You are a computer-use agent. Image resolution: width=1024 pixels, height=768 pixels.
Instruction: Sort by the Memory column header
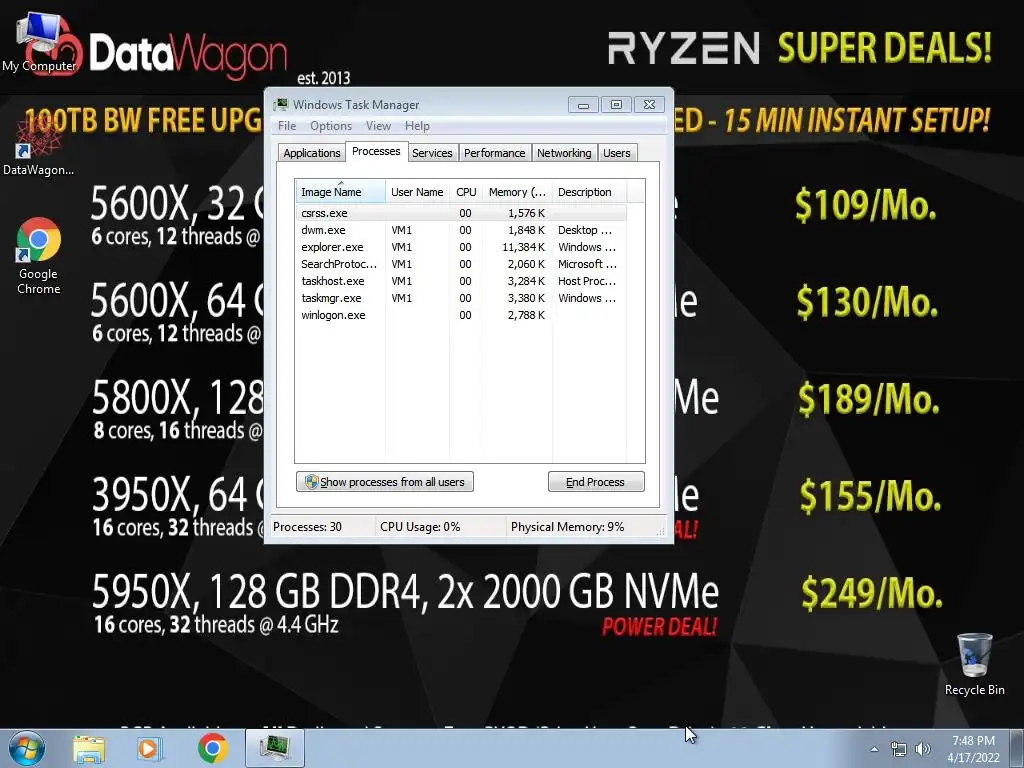click(517, 192)
